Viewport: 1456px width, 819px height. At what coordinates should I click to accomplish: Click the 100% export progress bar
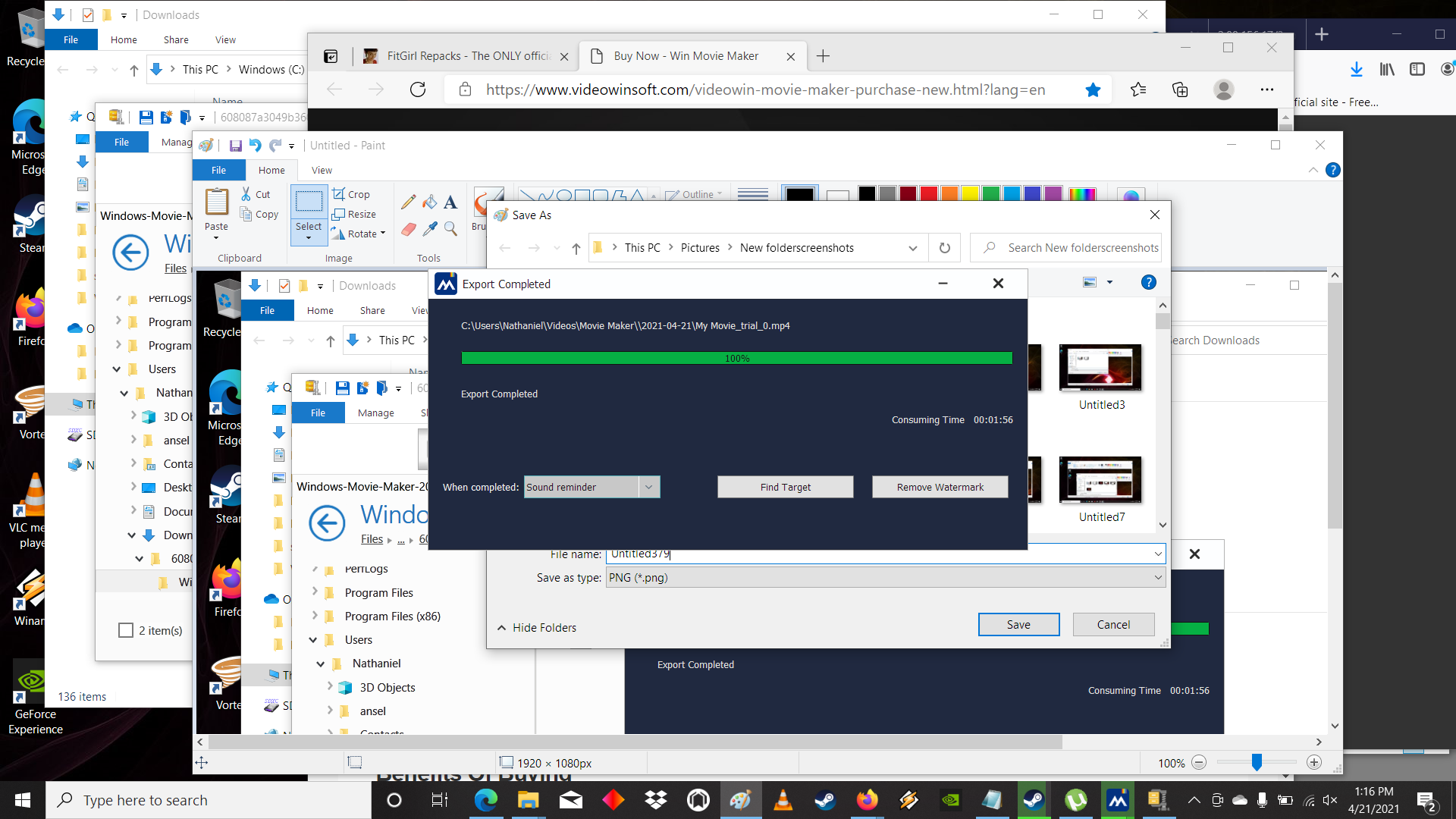(x=737, y=358)
